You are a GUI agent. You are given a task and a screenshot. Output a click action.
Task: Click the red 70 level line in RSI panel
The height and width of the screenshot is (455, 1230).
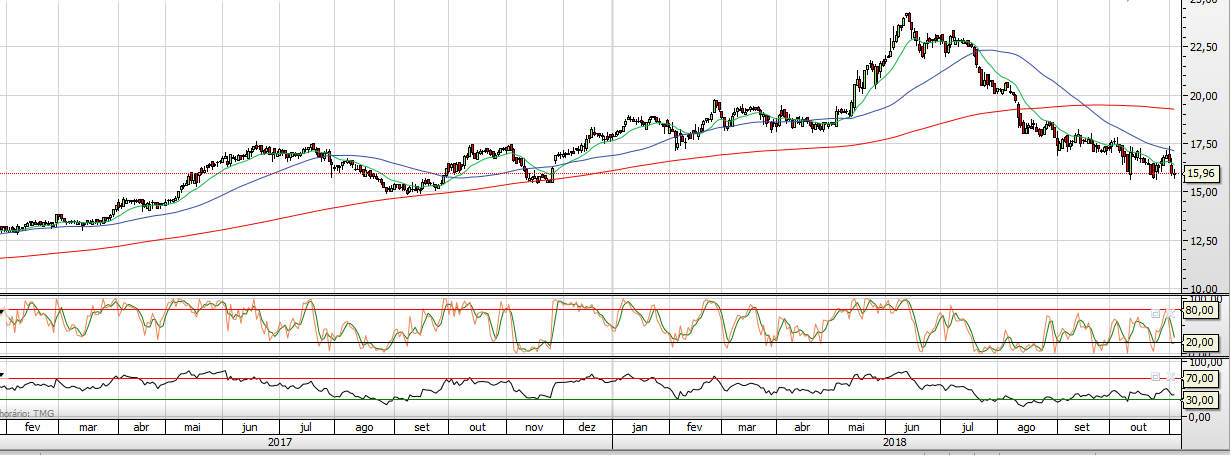(x=300, y=380)
